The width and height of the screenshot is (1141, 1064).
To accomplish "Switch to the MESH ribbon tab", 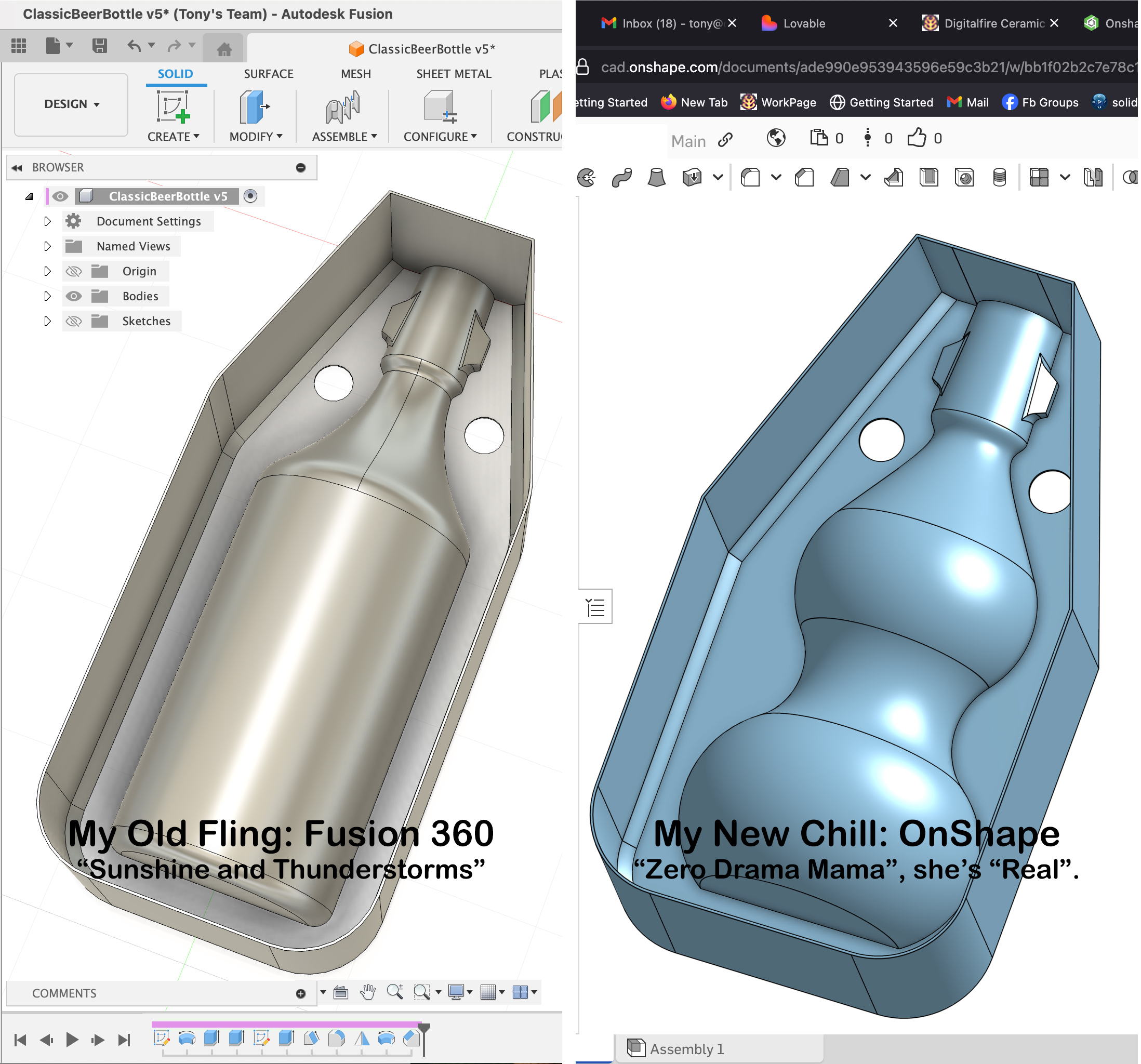I will (x=356, y=74).
